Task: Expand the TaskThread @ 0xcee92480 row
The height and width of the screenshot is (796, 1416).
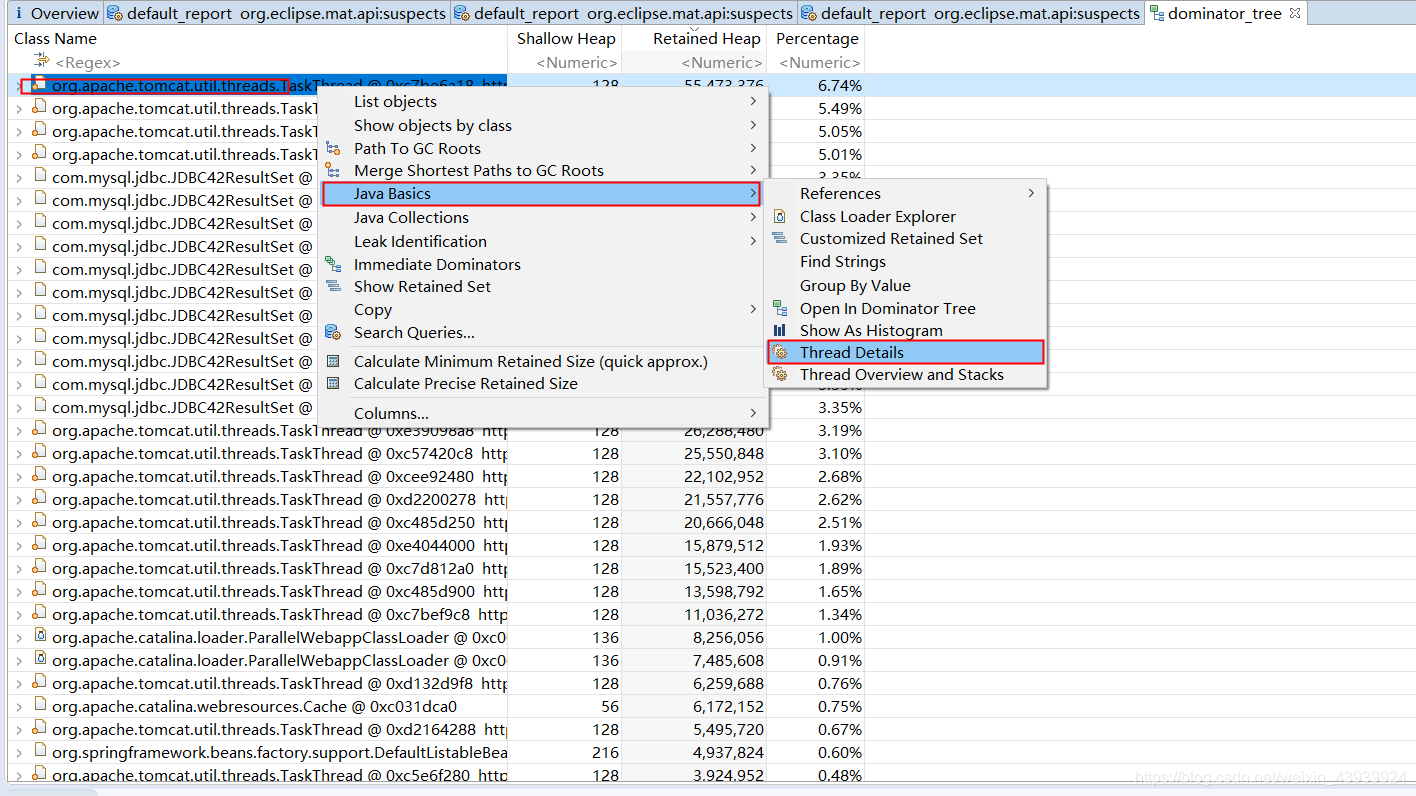Action: point(18,477)
